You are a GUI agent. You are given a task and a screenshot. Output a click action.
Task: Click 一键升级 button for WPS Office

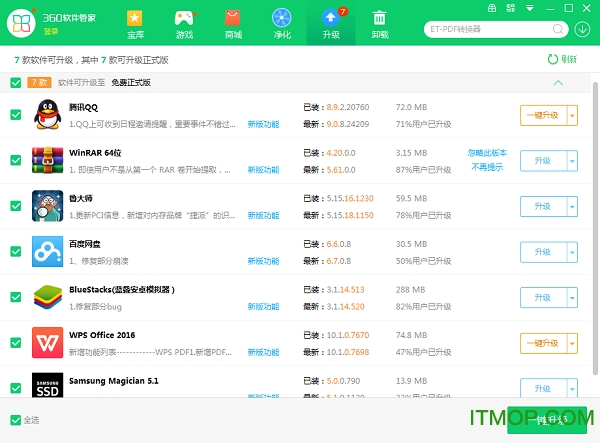click(x=543, y=343)
